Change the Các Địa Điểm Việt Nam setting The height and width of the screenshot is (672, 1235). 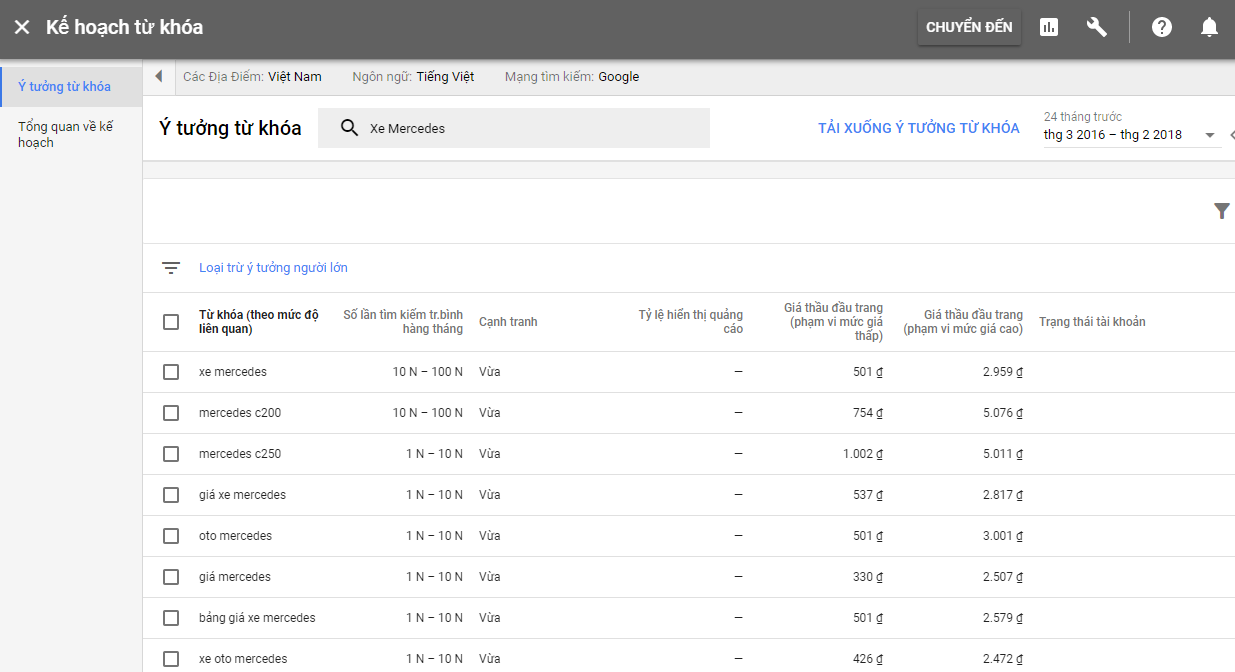click(x=252, y=77)
